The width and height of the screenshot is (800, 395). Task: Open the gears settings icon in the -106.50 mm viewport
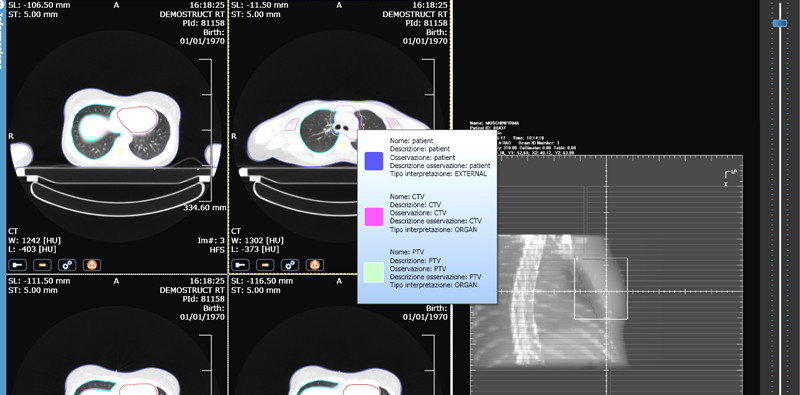point(67,265)
